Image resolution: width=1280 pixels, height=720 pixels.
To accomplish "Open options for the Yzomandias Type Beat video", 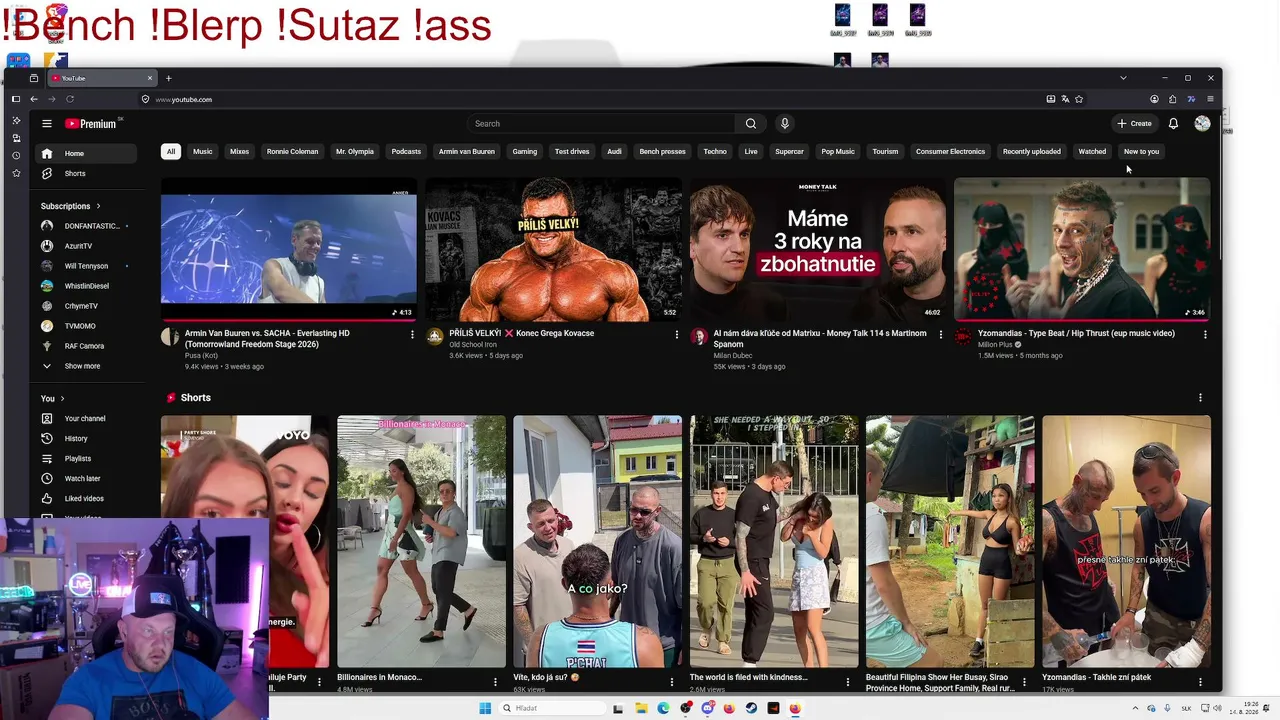I will coord(1204,334).
